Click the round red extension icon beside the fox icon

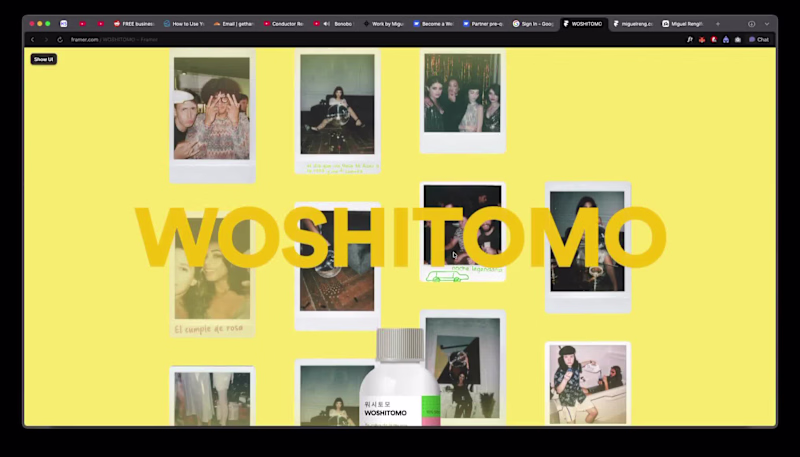coord(714,39)
